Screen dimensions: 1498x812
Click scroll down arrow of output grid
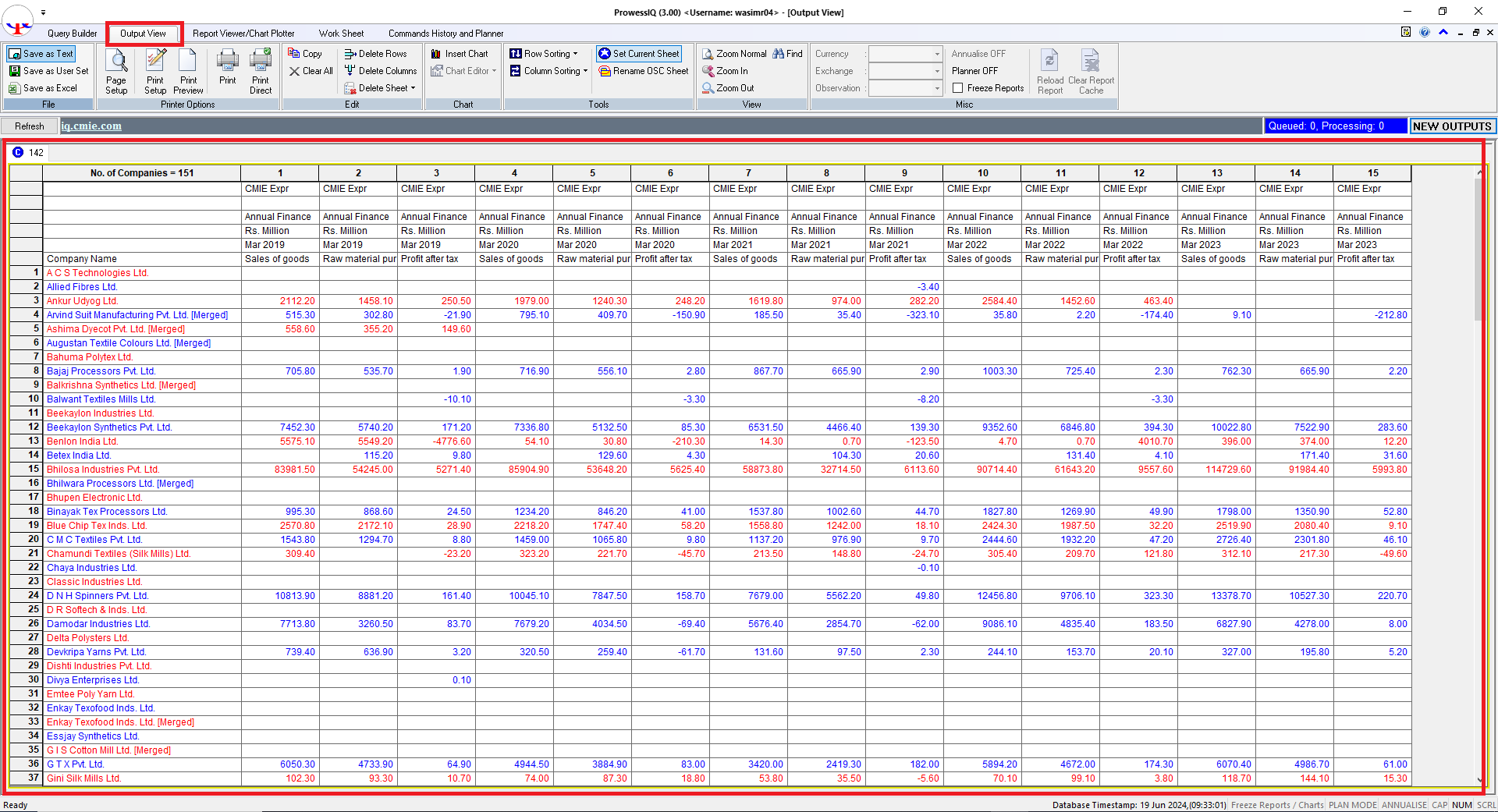point(1479,779)
